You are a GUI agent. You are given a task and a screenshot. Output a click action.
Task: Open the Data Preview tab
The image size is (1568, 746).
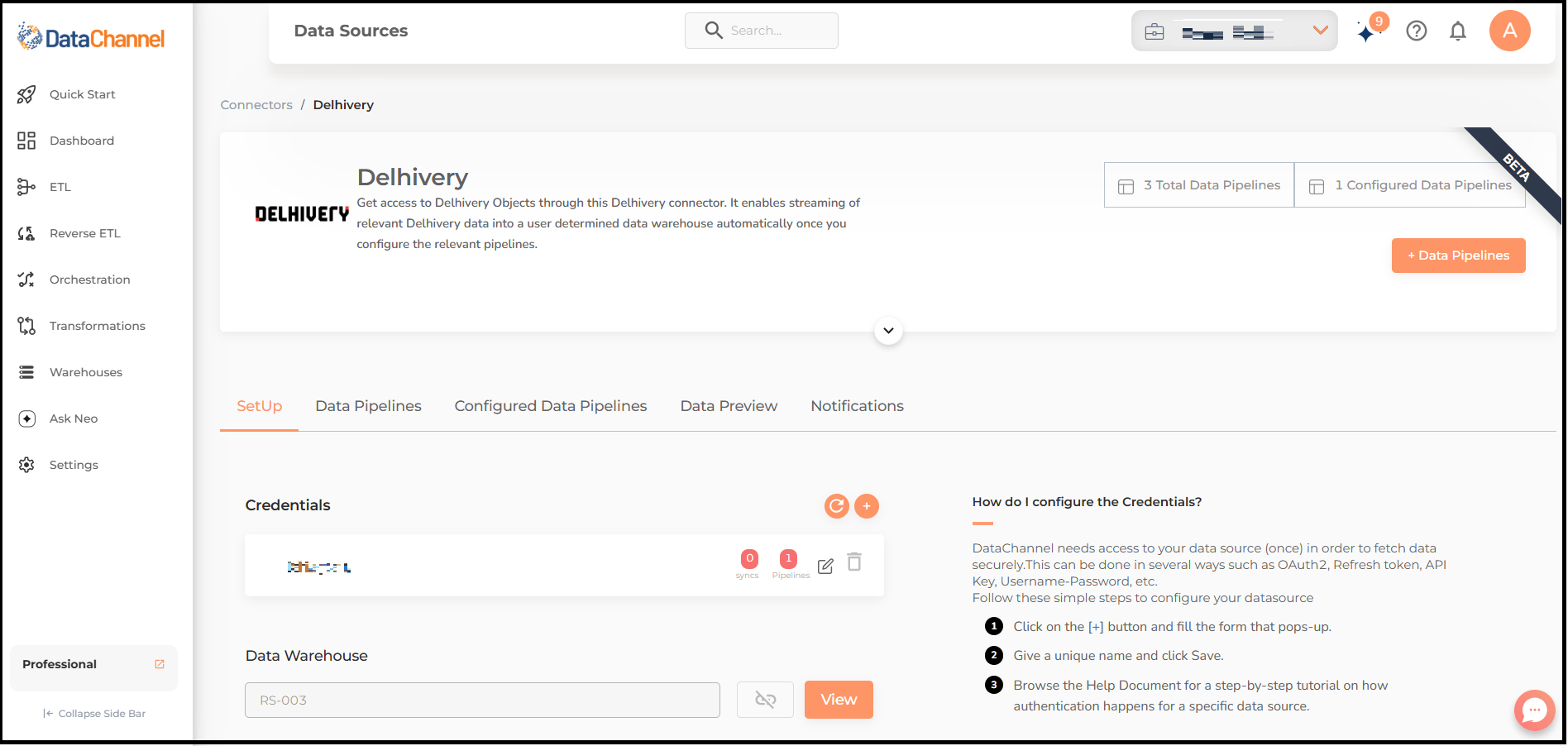(x=729, y=406)
